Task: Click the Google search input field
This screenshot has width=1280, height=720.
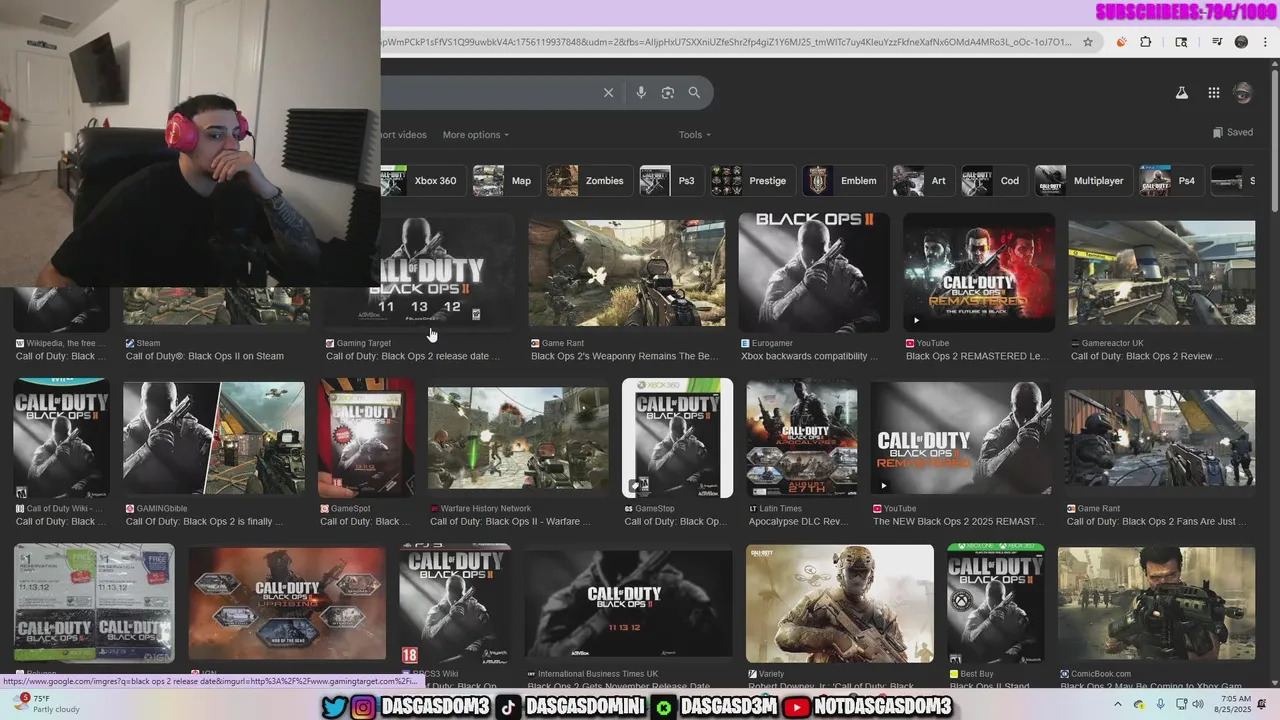Action: coord(488,93)
